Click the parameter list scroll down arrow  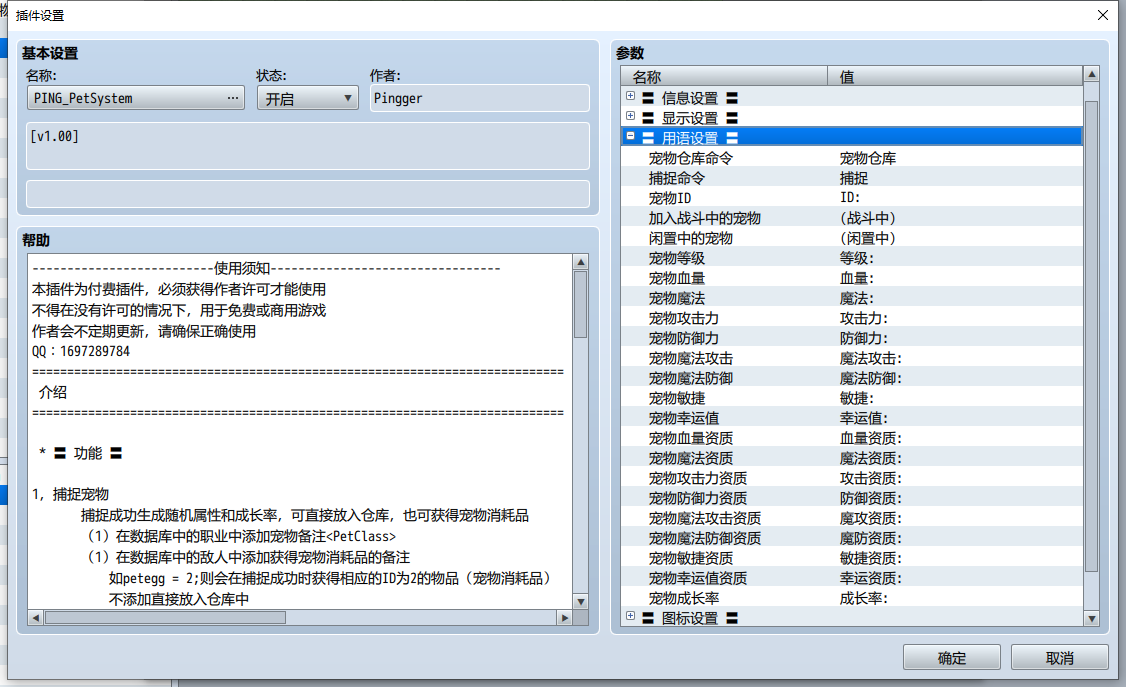coord(1092,618)
